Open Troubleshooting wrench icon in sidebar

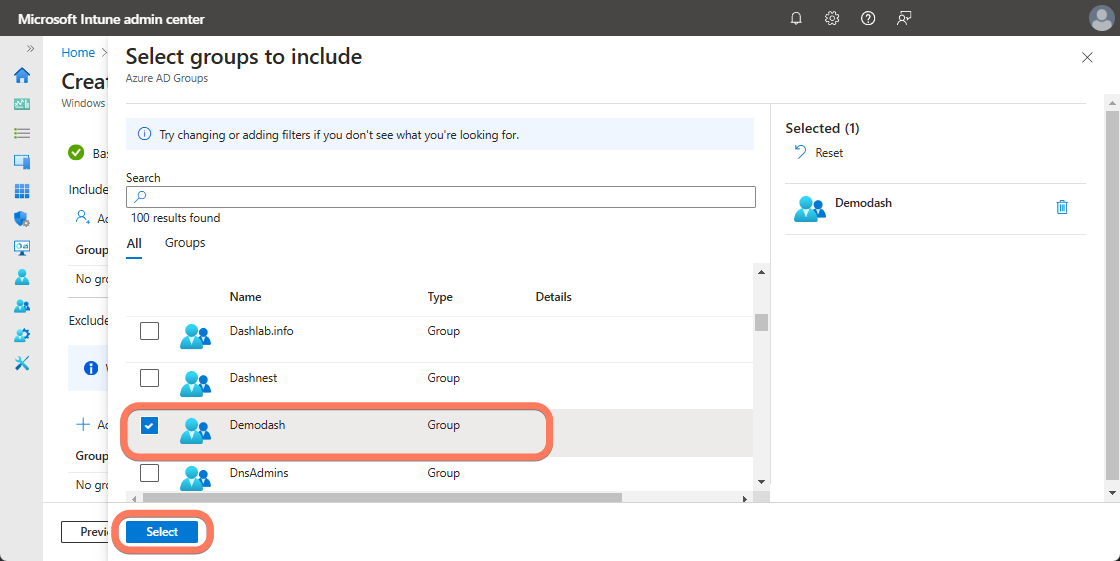tap(22, 363)
